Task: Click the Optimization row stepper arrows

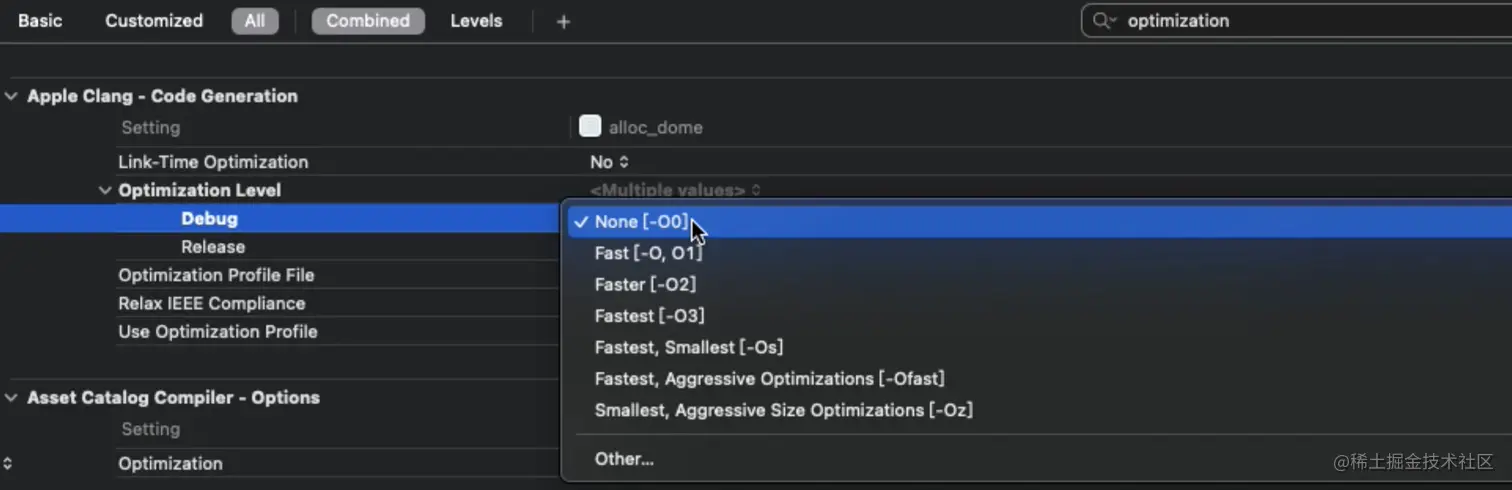Action: [8, 463]
